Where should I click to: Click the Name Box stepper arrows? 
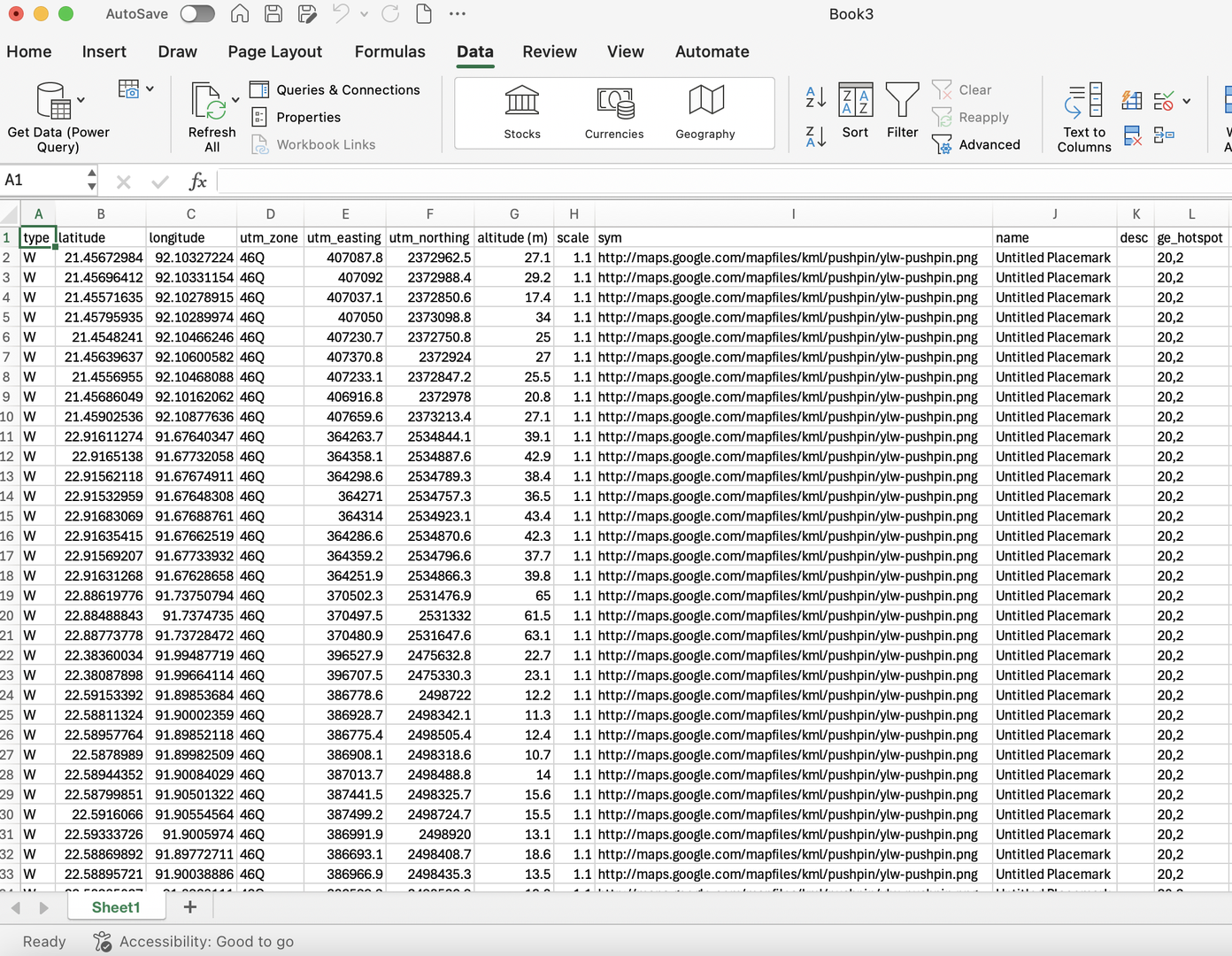pos(92,181)
